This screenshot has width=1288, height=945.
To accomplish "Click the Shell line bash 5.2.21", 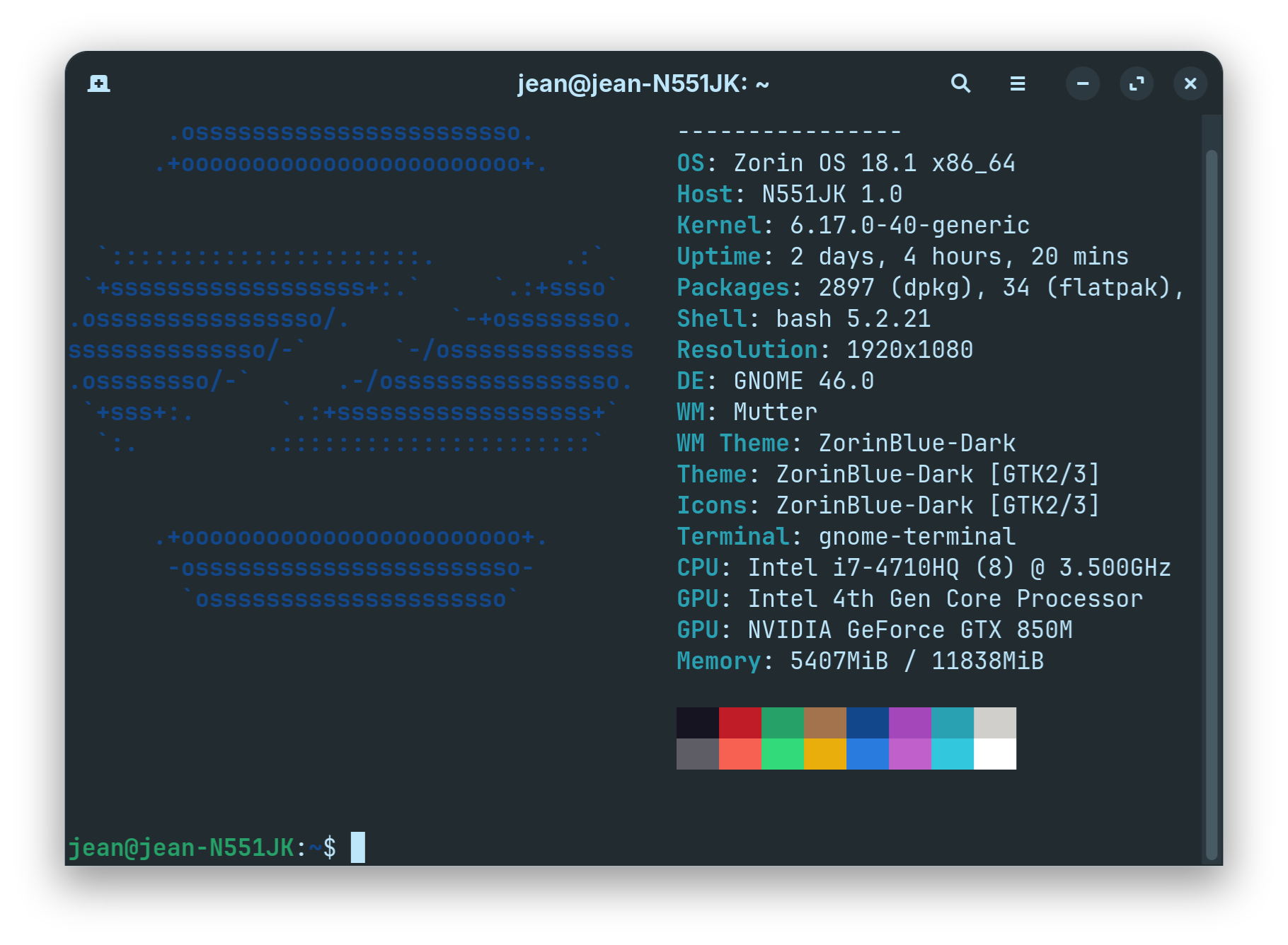I will coord(804,319).
